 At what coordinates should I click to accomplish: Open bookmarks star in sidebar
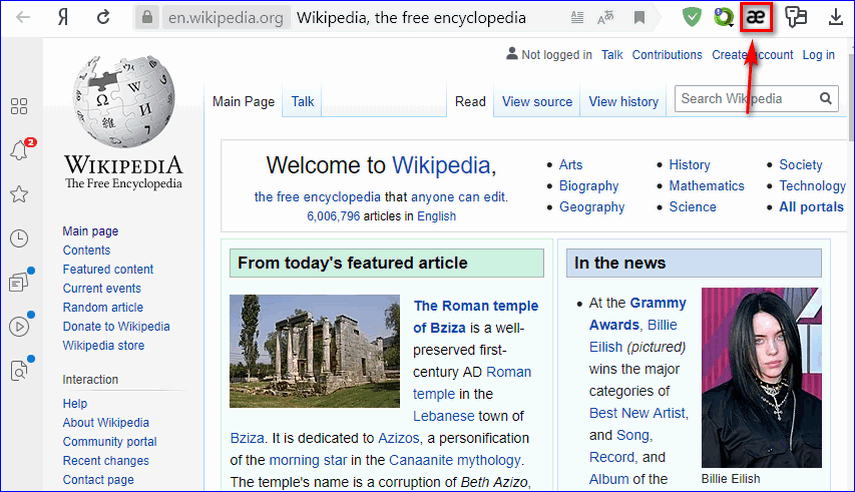[19, 194]
